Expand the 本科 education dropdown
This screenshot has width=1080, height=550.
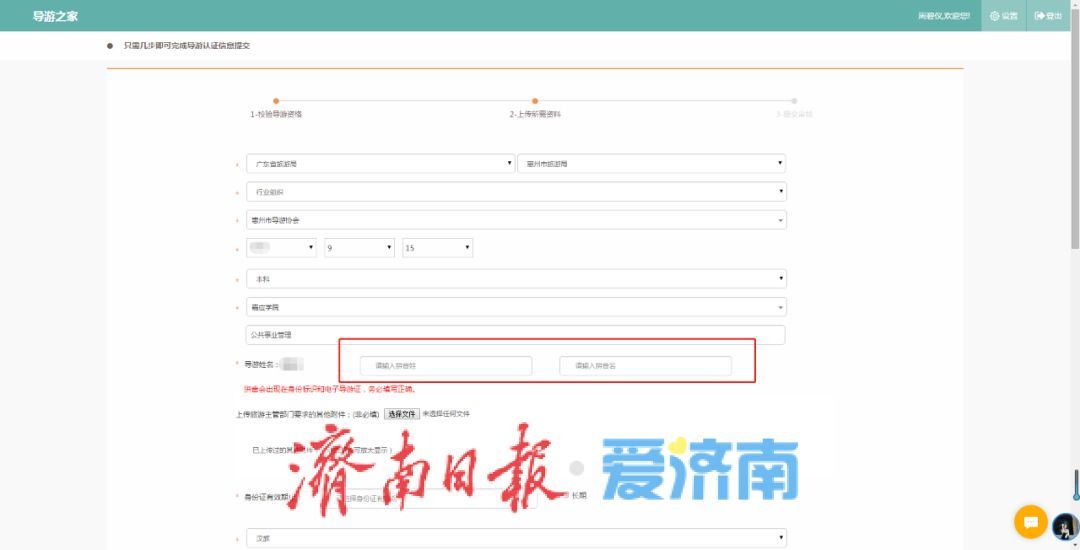tap(517, 279)
